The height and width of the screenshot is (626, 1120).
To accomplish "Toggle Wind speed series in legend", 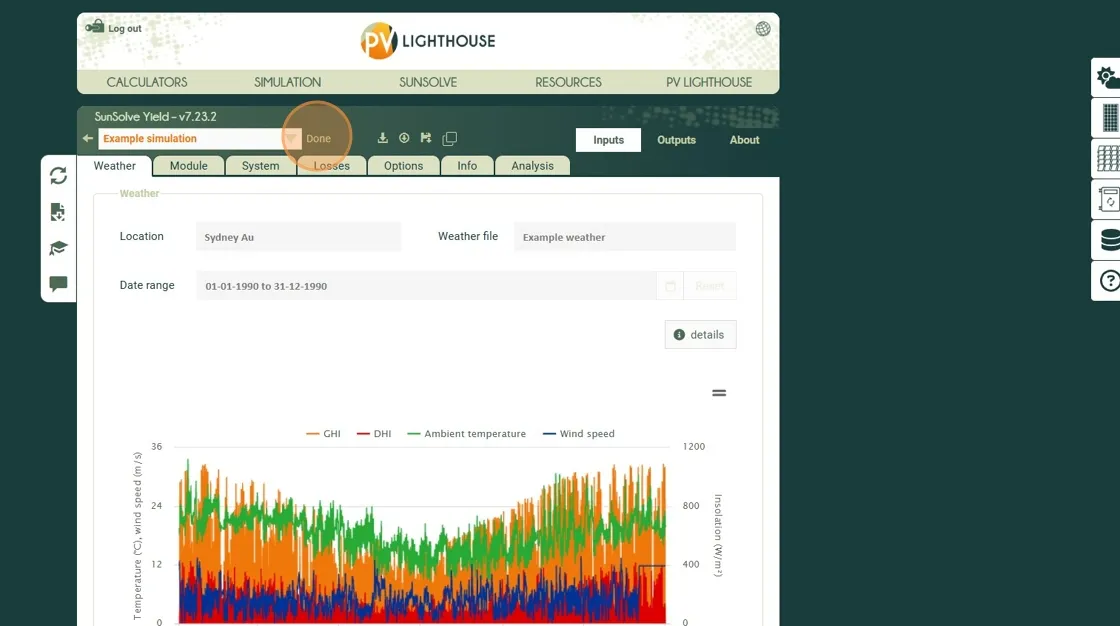I will coord(578,434).
